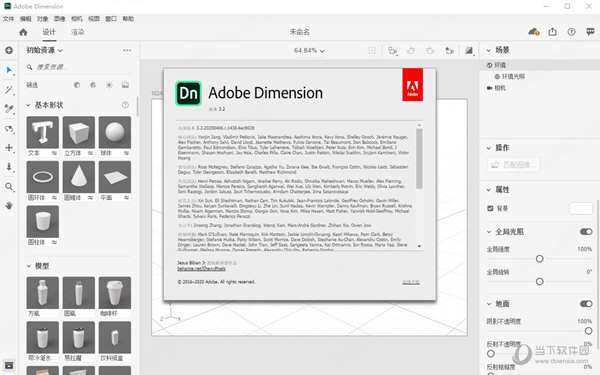
Task: Uncheck the 背景 background checkbox
Action: [490, 208]
